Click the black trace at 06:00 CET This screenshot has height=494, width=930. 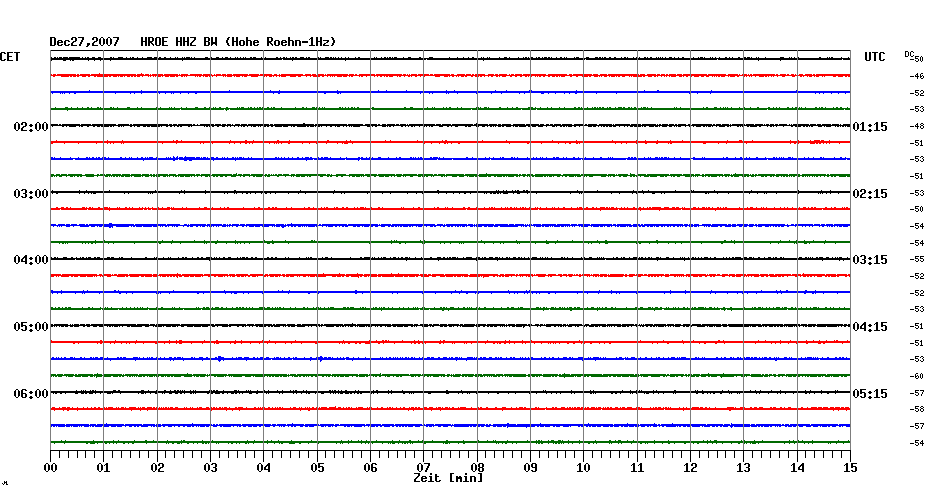[450, 392]
